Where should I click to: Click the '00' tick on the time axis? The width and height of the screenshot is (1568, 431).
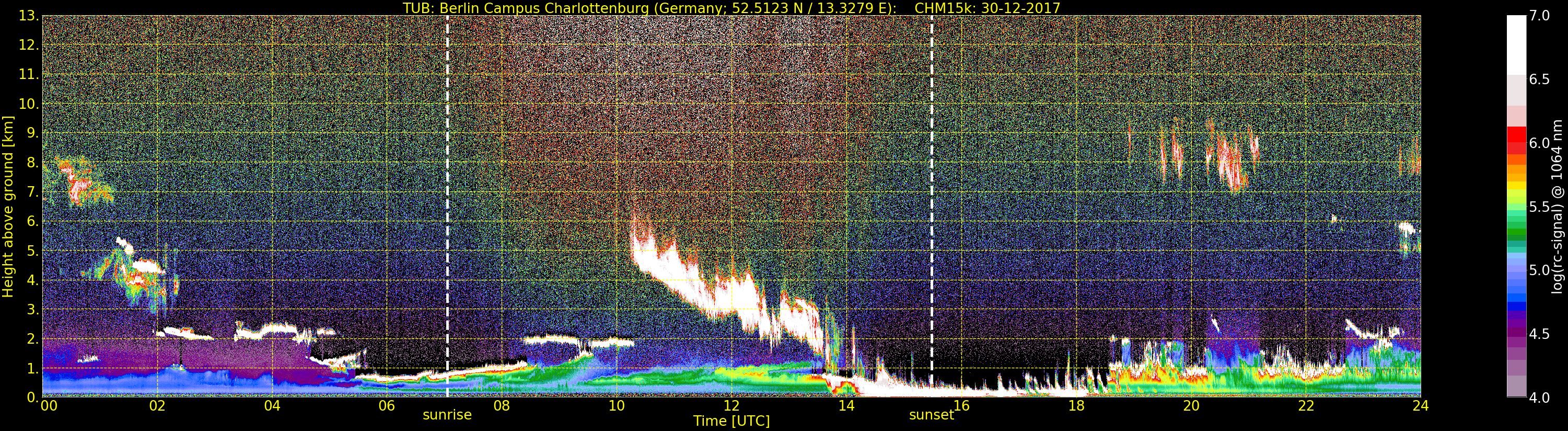(49, 405)
